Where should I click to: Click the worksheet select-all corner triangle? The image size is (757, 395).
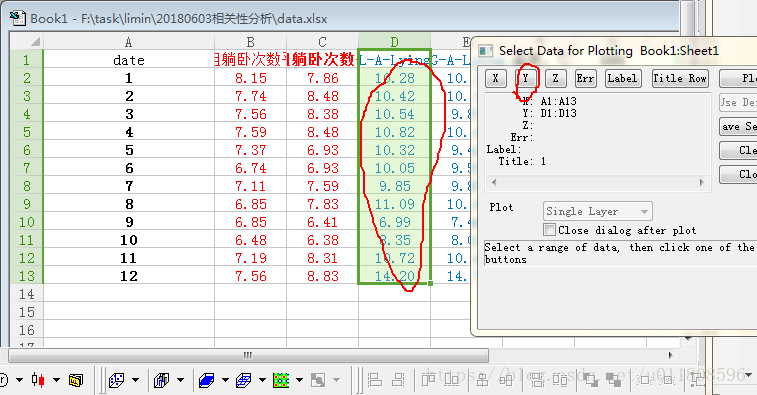[35, 42]
